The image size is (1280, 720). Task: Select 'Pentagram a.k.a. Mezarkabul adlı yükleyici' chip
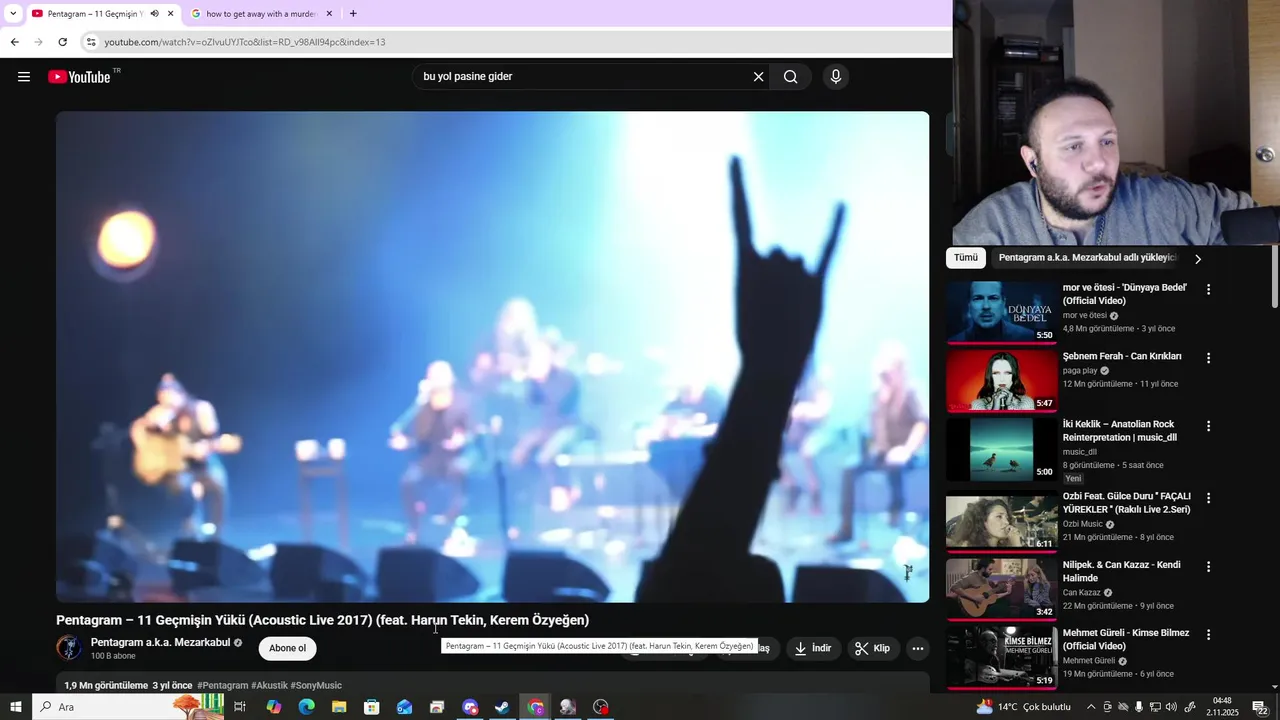(1088, 258)
